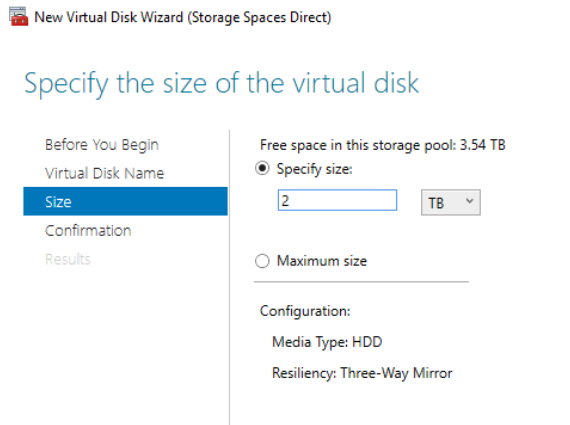Focus the size value input field containing 2
The image size is (570, 425).
pyautogui.click(x=337, y=200)
